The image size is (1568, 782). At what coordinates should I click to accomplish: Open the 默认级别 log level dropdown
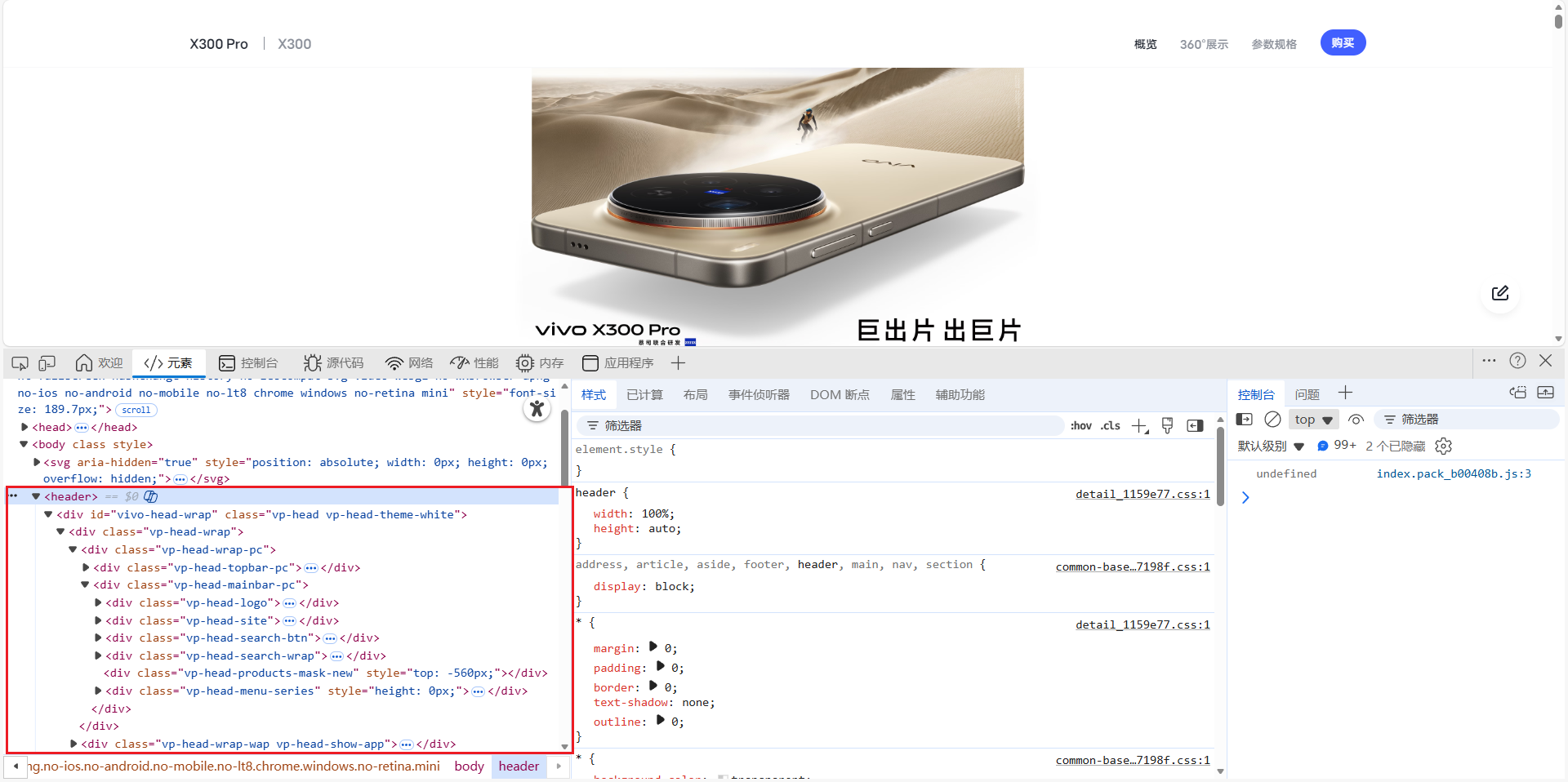click(1271, 447)
